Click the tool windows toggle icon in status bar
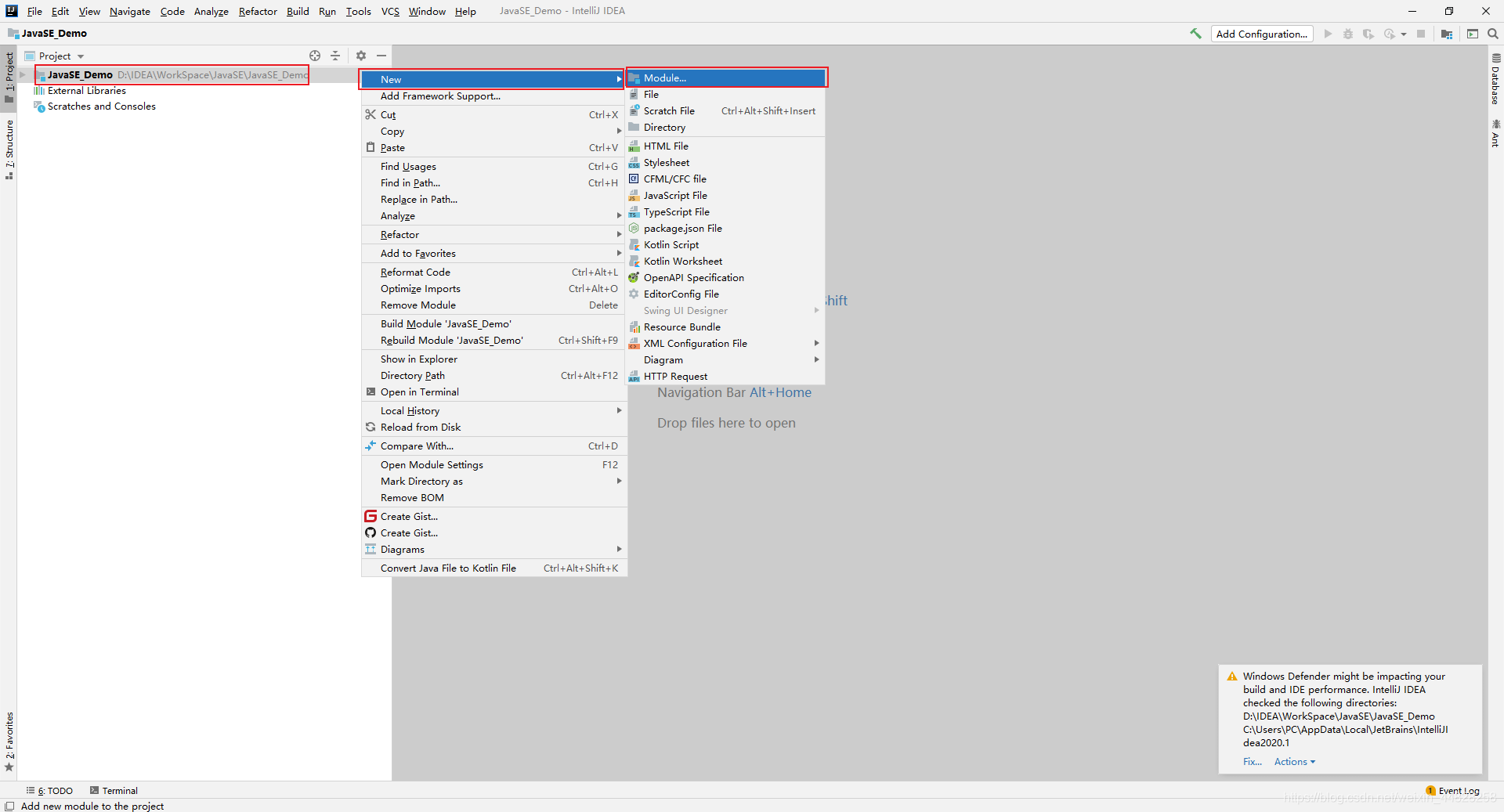 pos(9,806)
